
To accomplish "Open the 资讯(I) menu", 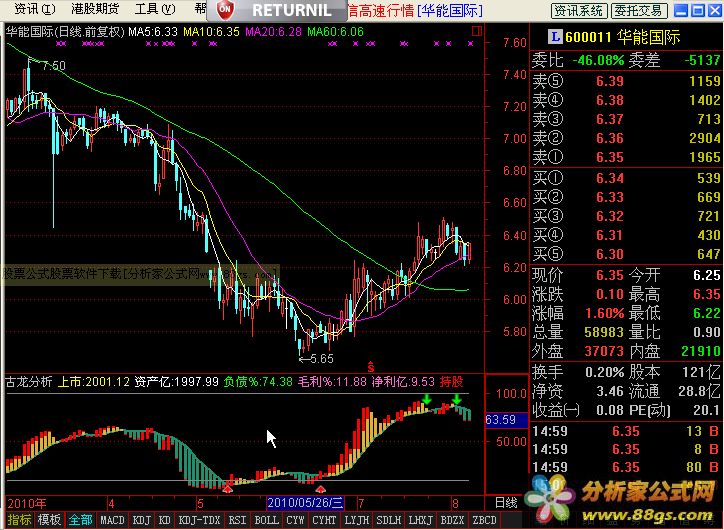I will coord(34,9).
